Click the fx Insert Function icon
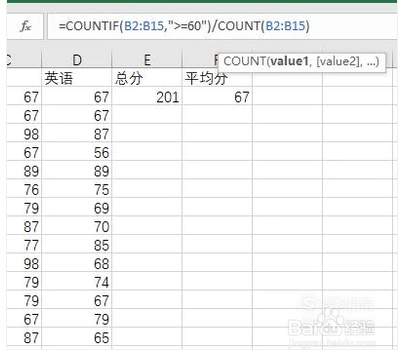The height and width of the screenshot is (361, 405). (25, 26)
